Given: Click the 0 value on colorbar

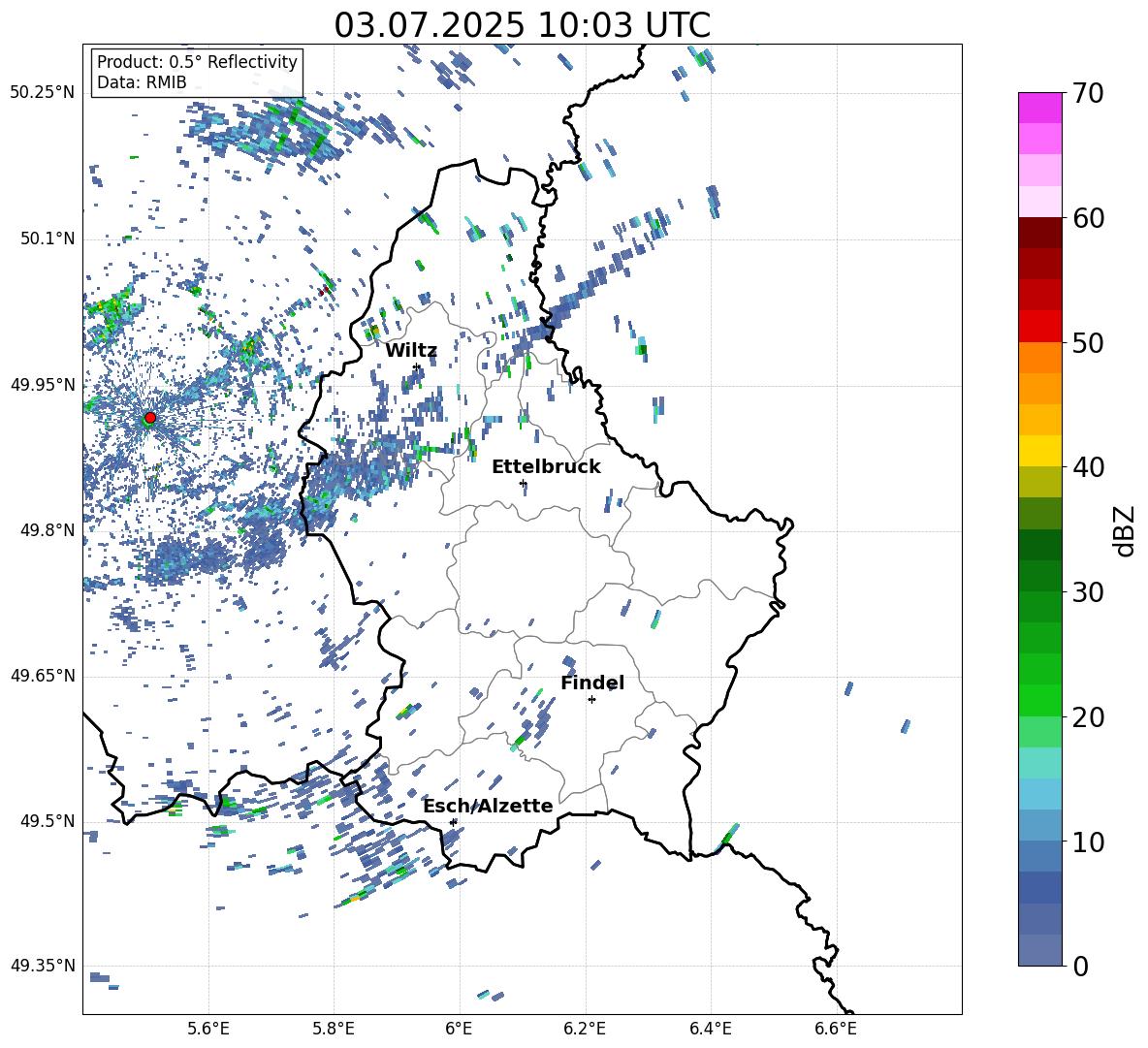Looking at the screenshot, I should (1080, 966).
